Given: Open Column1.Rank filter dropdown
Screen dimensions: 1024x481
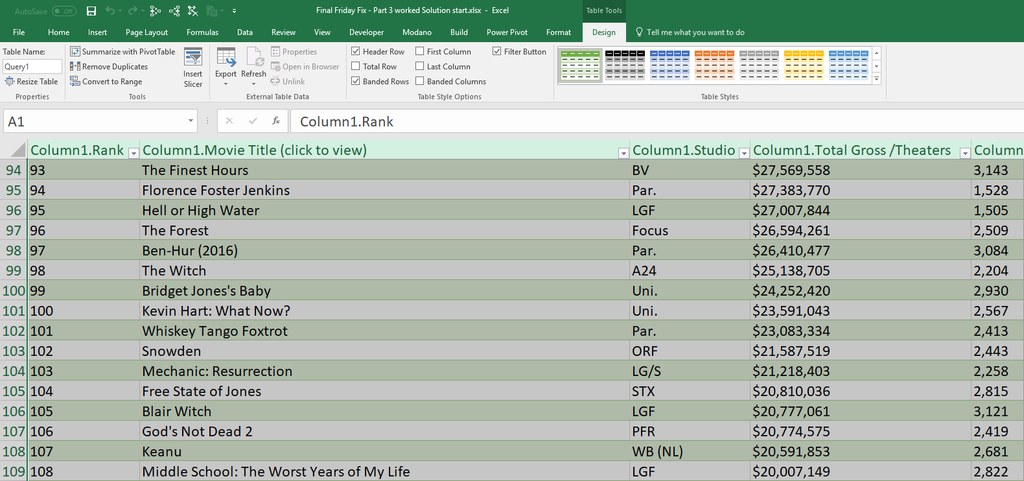Looking at the screenshot, I should tap(133, 153).
